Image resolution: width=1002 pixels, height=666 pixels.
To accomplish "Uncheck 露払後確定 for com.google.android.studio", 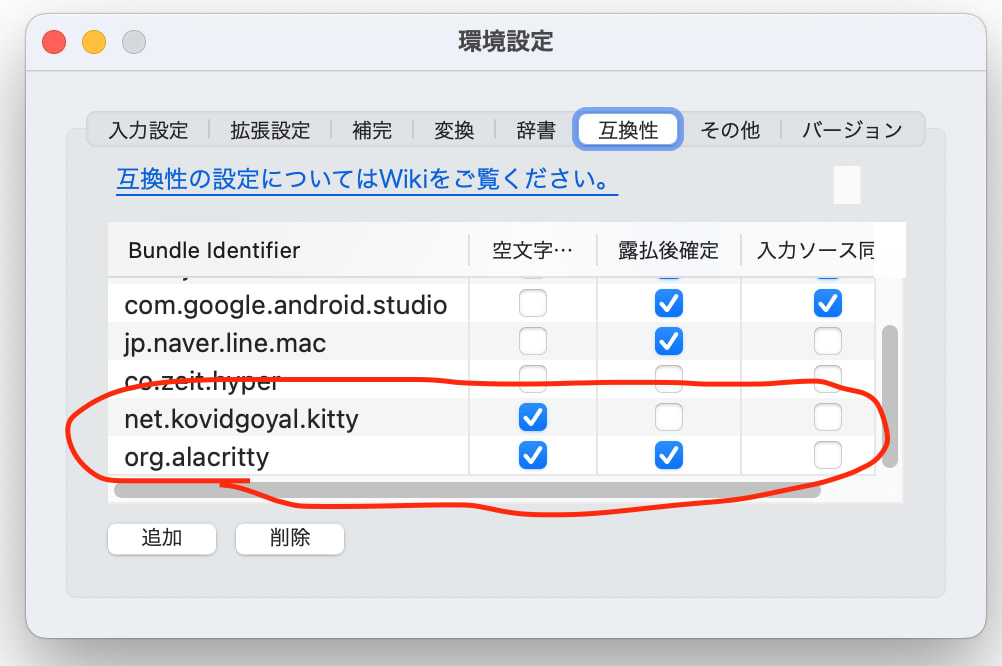I will [668, 304].
